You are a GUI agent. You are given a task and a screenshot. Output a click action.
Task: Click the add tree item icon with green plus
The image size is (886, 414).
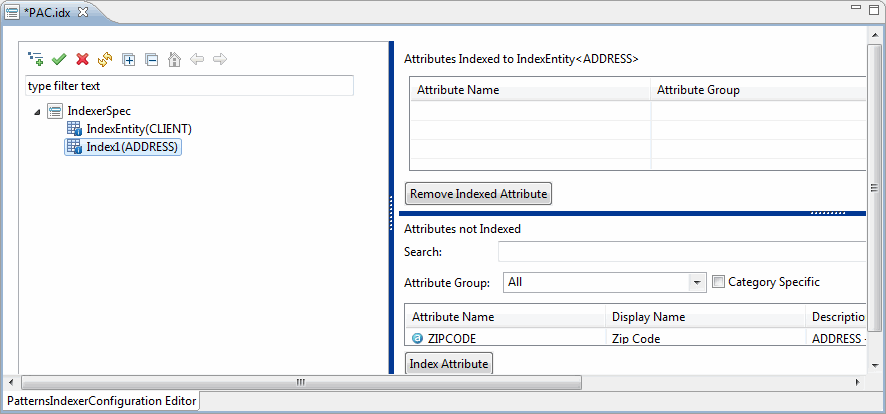tap(35, 59)
